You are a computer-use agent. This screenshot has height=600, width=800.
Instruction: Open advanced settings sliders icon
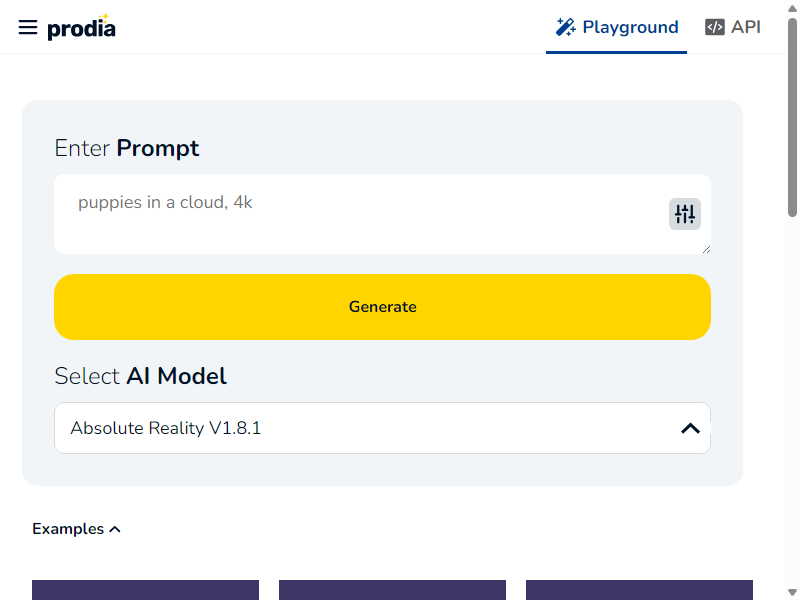pyautogui.click(x=685, y=214)
